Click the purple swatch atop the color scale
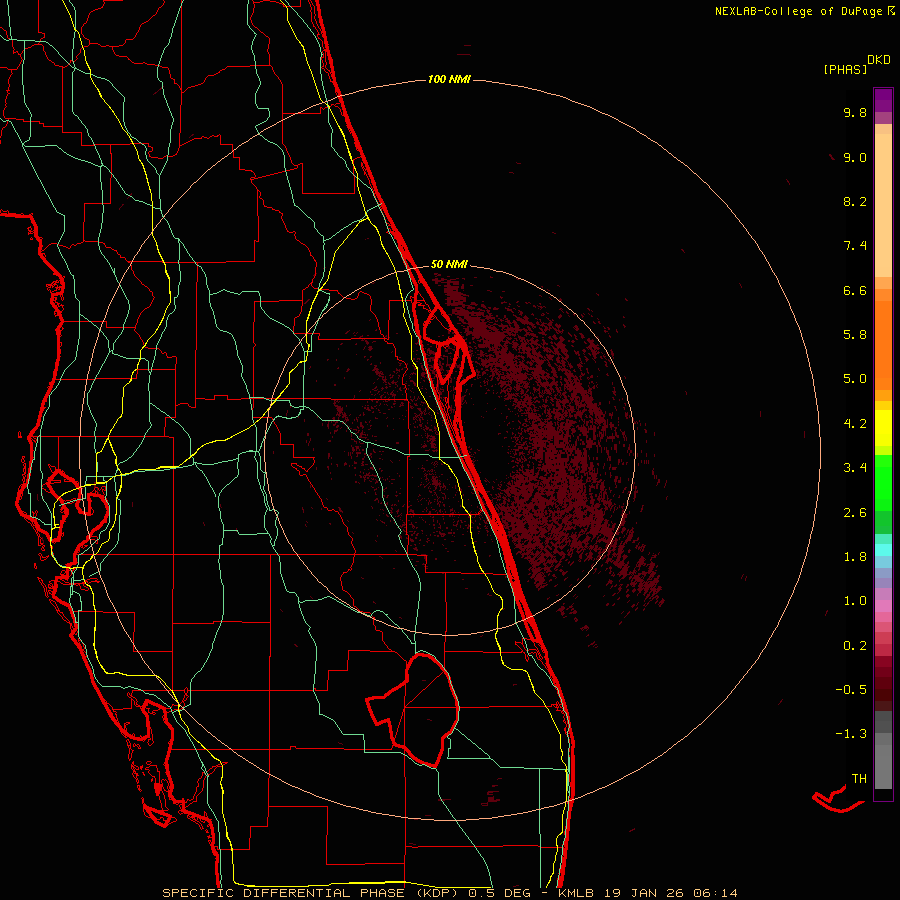Screen dimensions: 900x900 click(883, 100)
